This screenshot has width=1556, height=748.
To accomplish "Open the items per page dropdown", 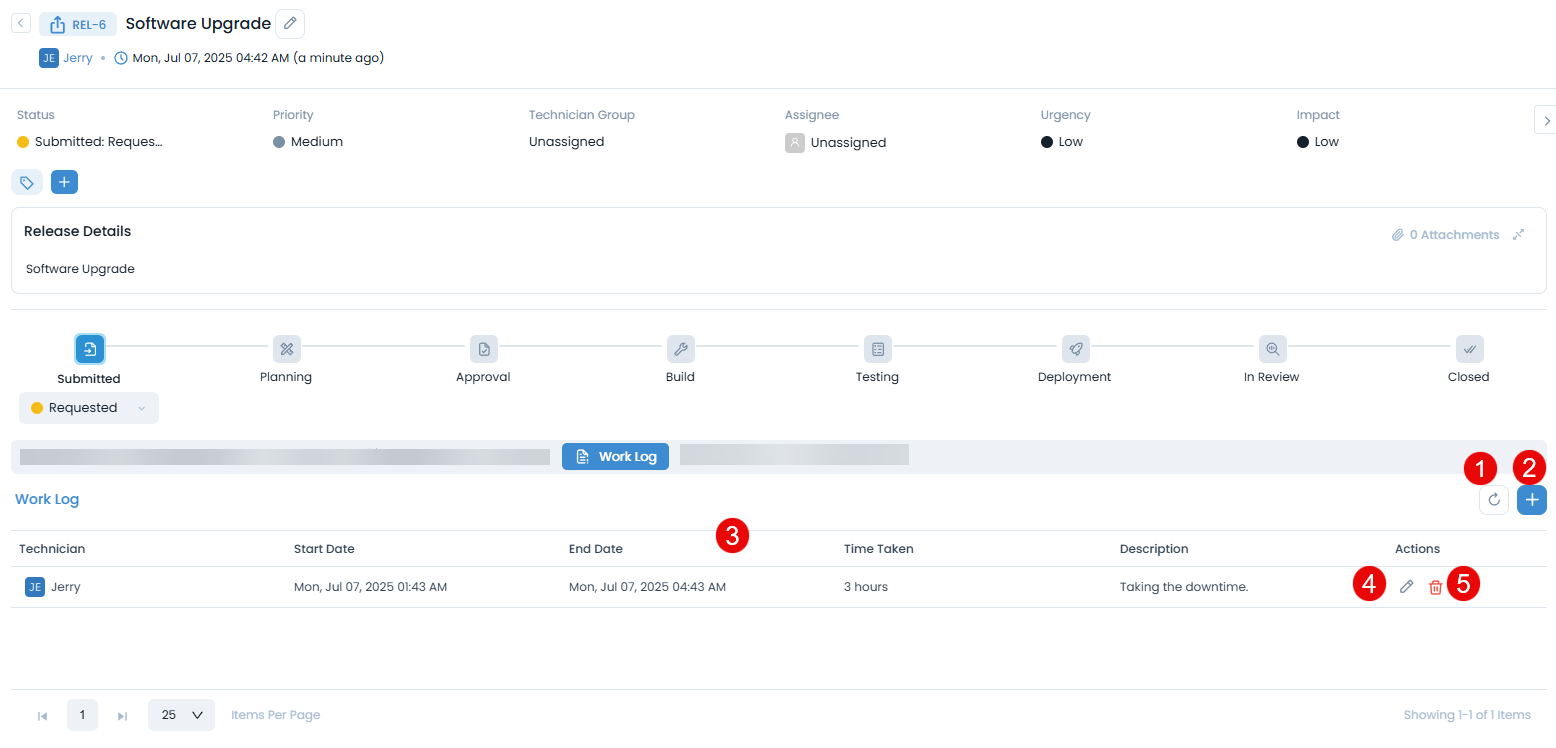I will point(181,715).
